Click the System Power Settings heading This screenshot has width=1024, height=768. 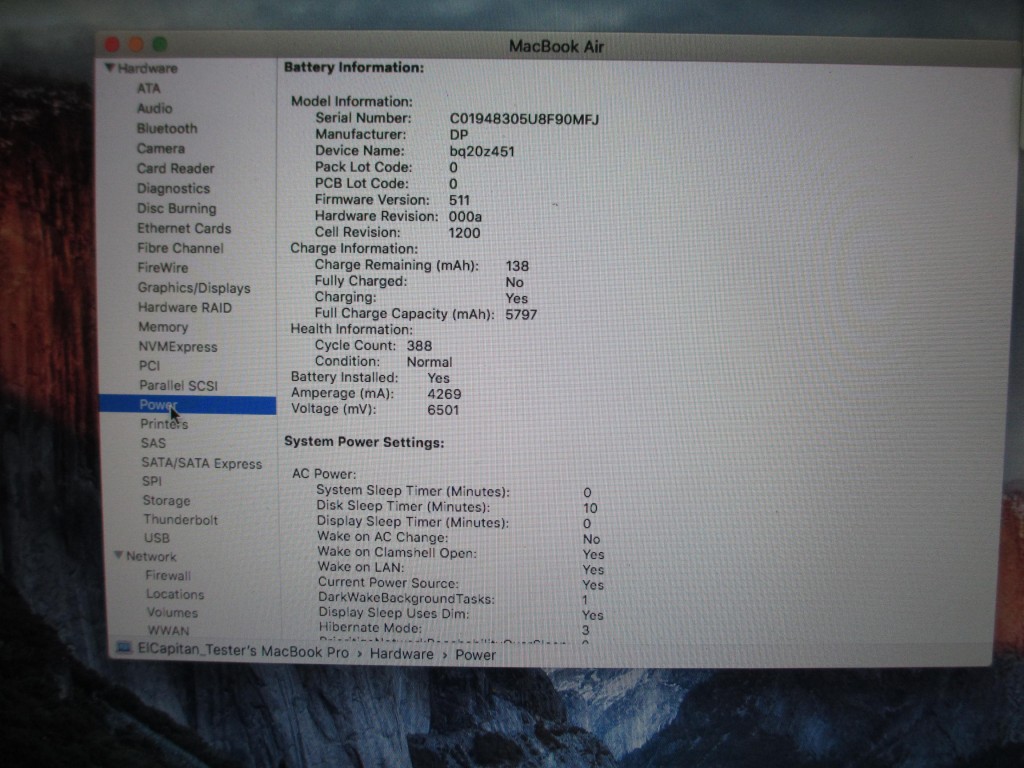(x=364, y=442)
